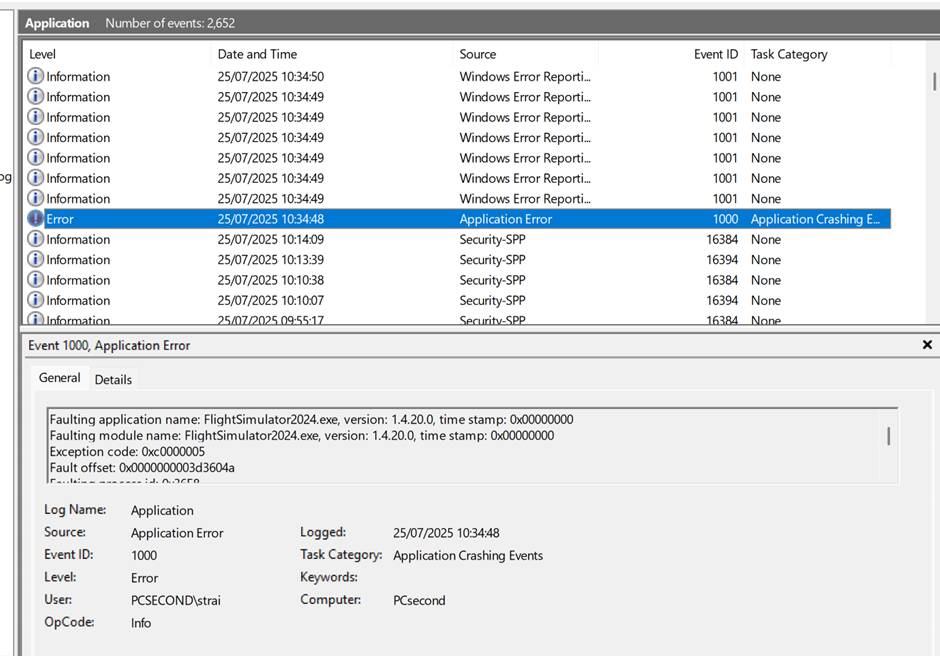
Task: Switch to the Details tab
Action: click(113, 380)
